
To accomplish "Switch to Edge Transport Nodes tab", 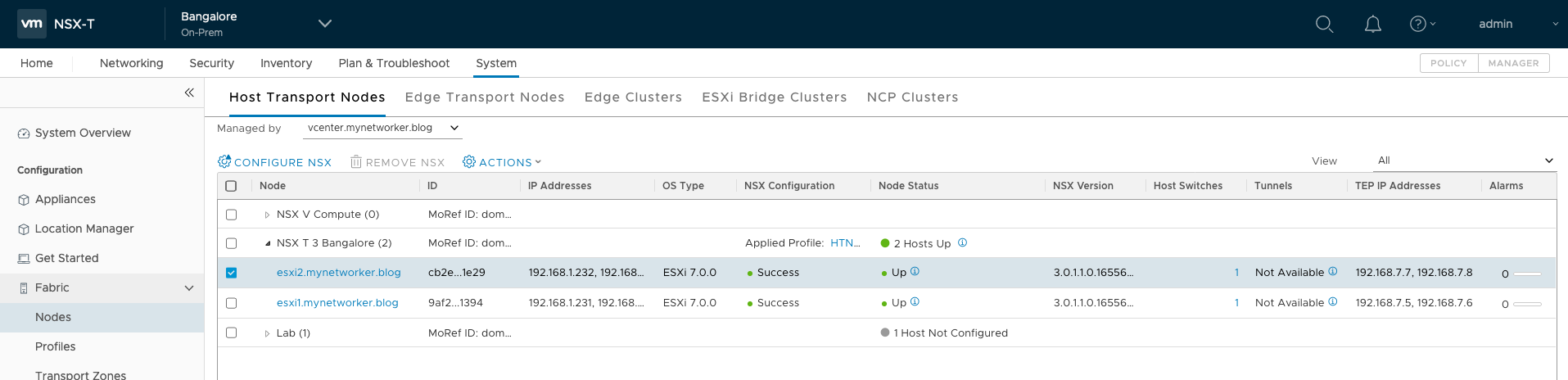I will [x=485, y=97].
